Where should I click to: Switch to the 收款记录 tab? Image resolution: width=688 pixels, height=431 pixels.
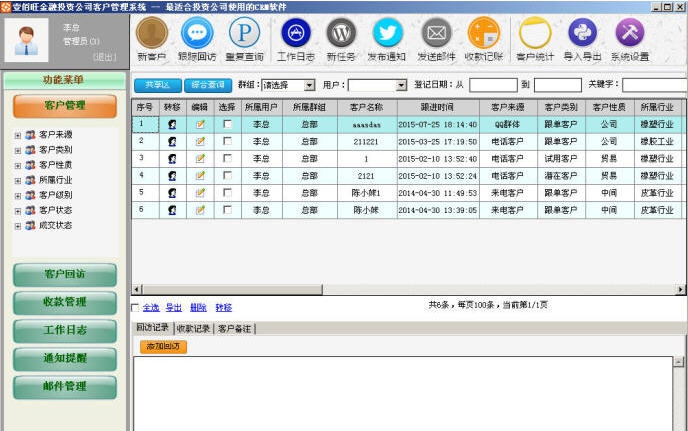[193, 328]
